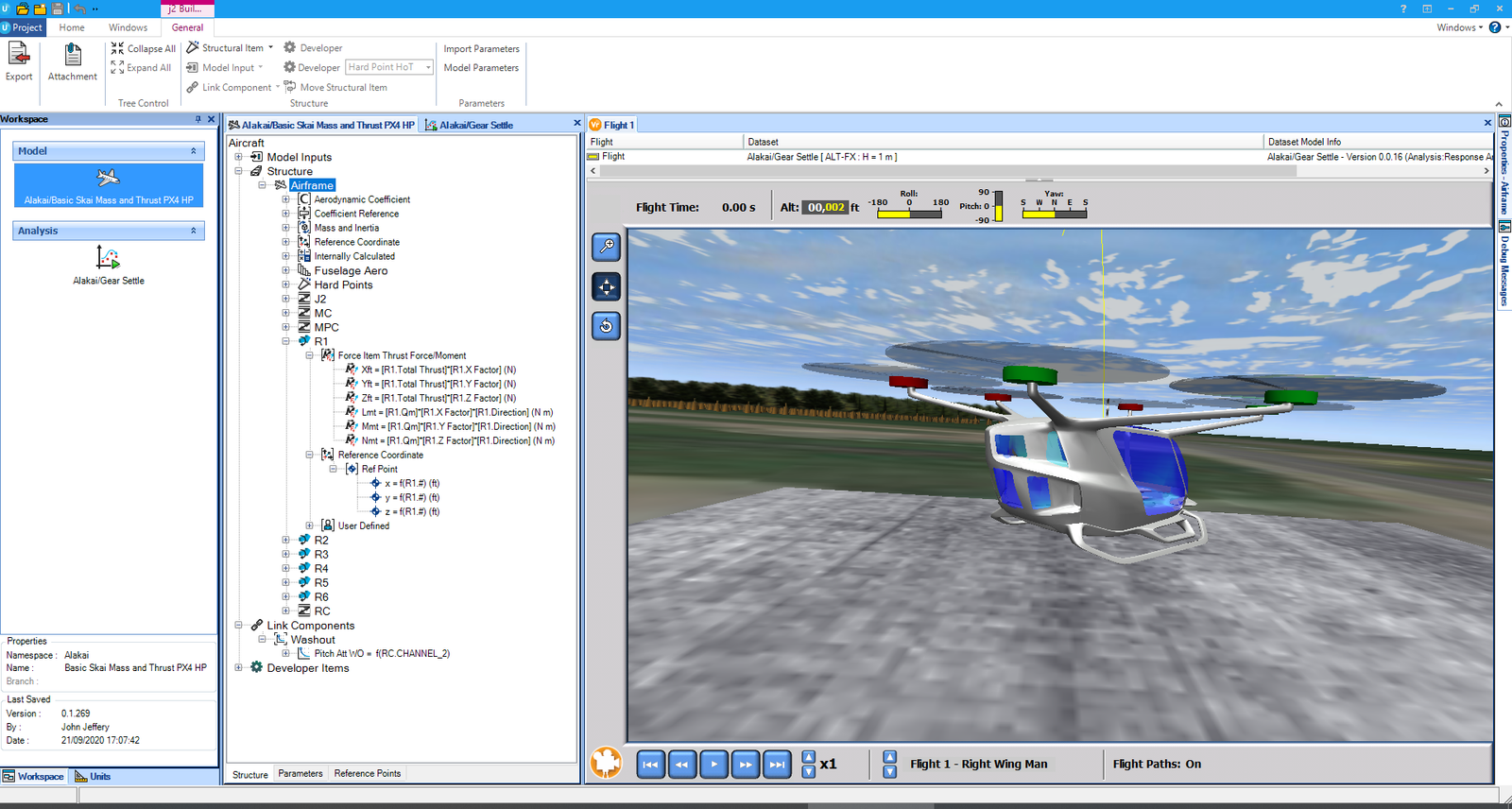Switch to the Parameters tab
This screenshot has width=1512, height=809.
point(301,773)
